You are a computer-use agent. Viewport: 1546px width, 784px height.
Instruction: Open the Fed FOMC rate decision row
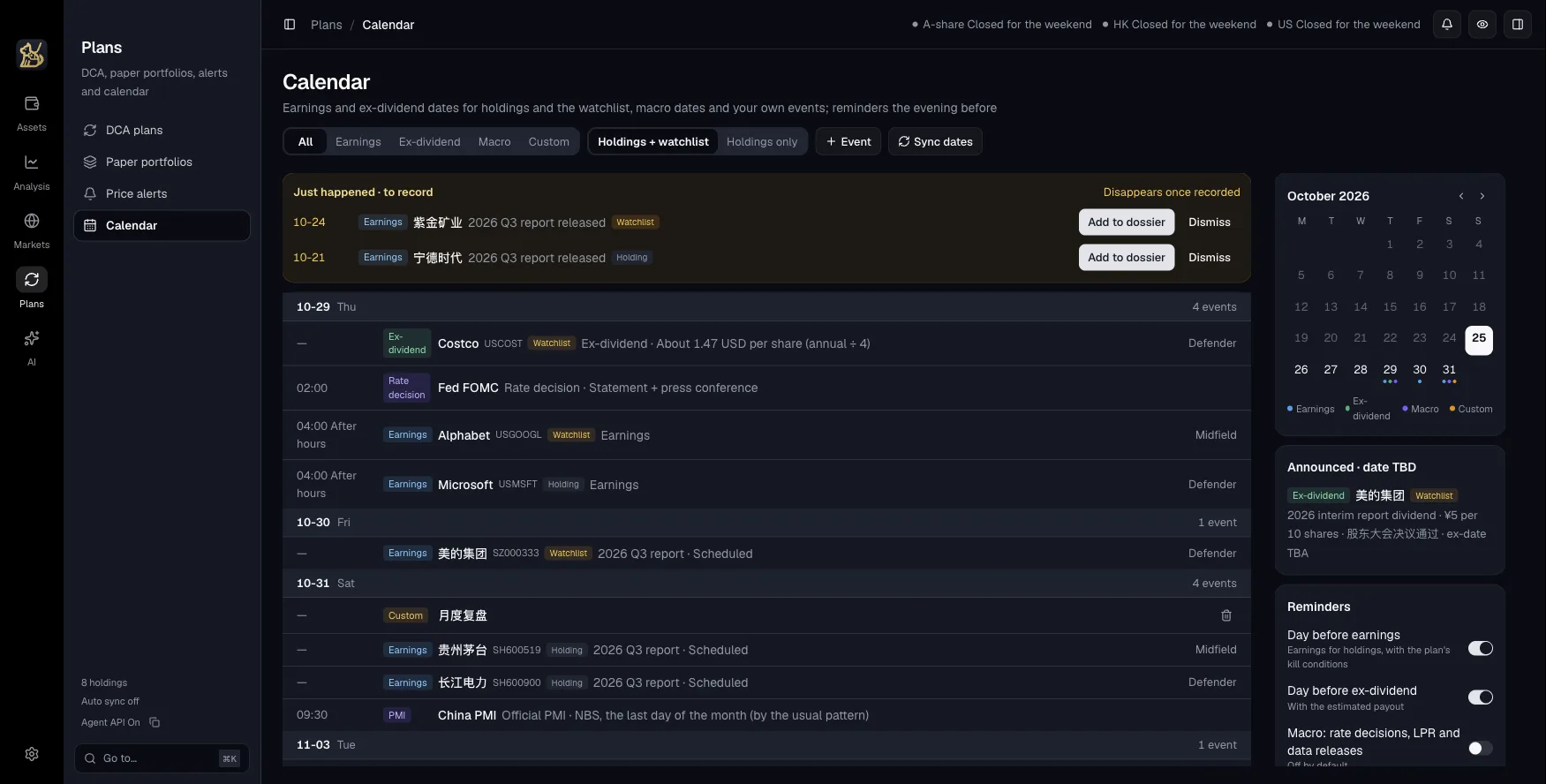coord(766,388)
